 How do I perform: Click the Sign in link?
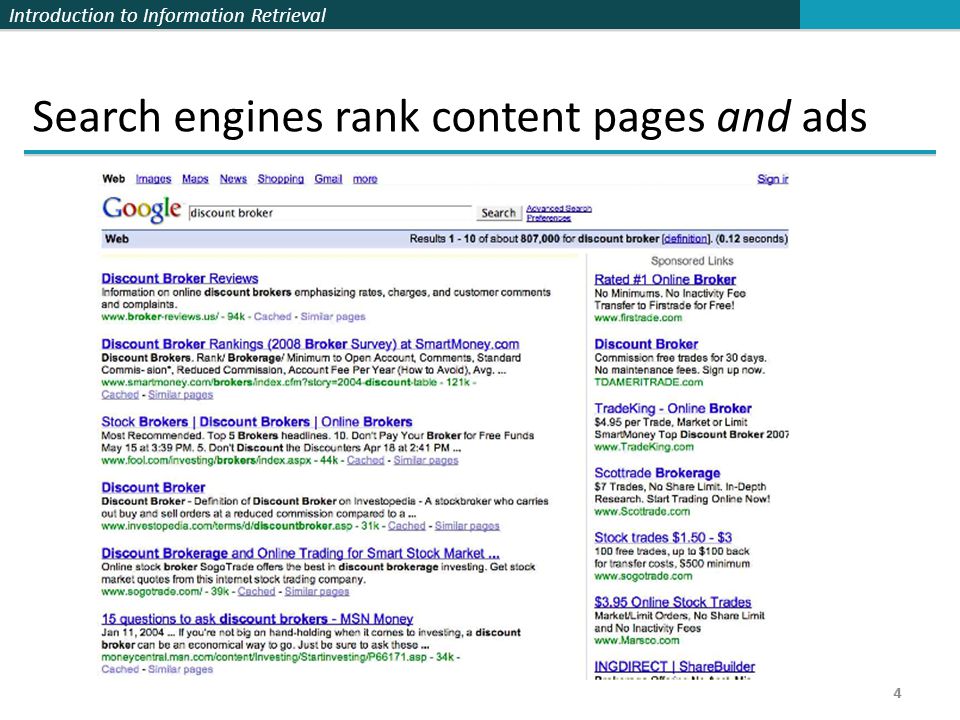click(x=773, y=179)
